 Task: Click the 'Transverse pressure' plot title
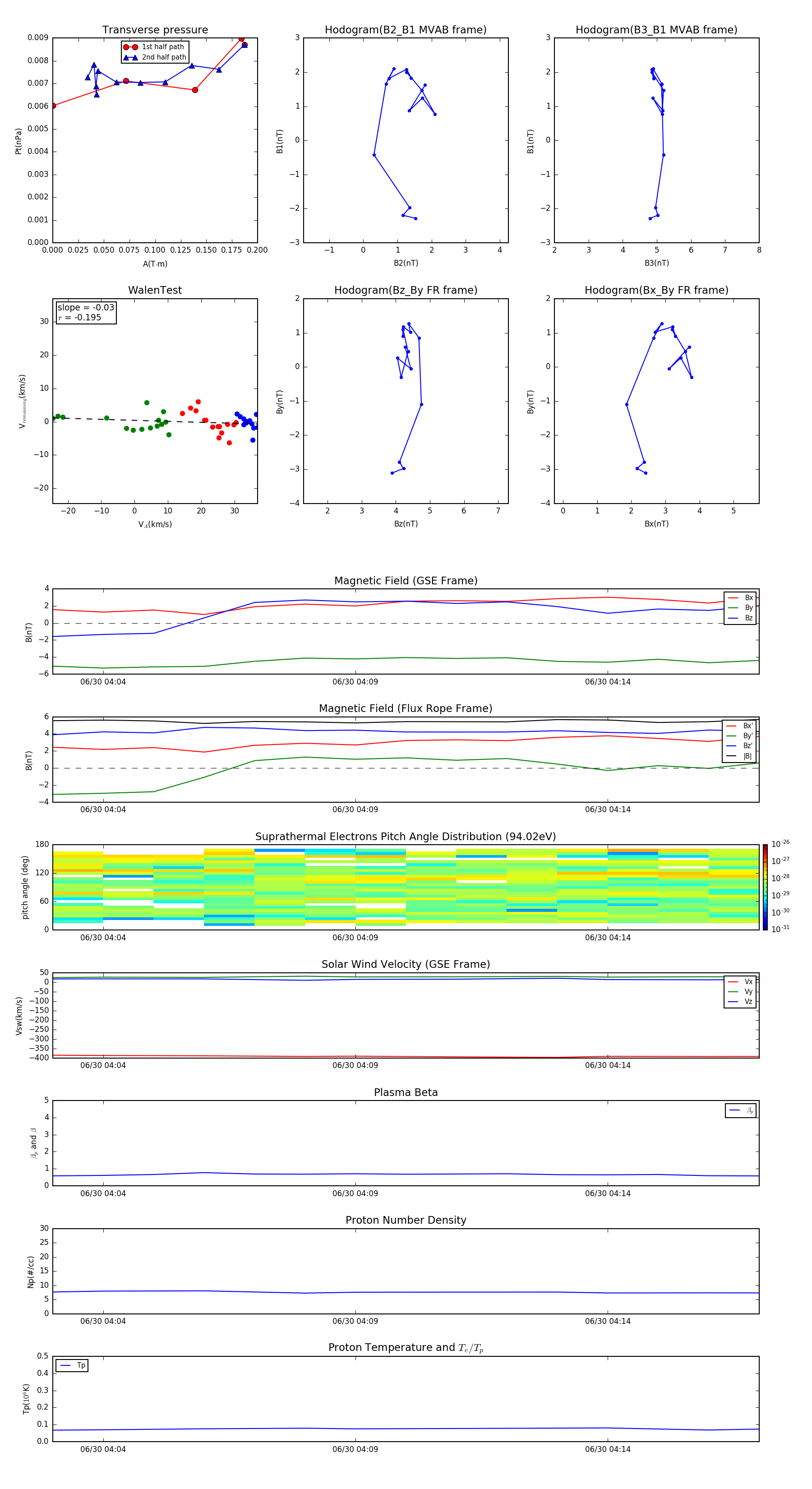155,30
